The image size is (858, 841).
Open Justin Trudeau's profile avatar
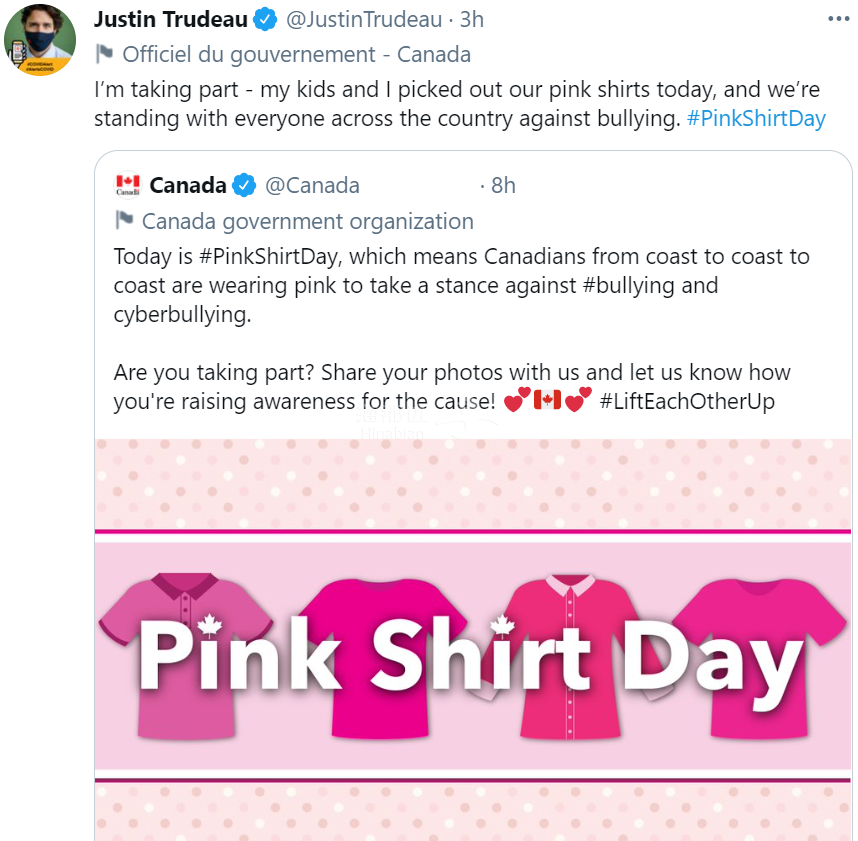click(x=40, y=40)
